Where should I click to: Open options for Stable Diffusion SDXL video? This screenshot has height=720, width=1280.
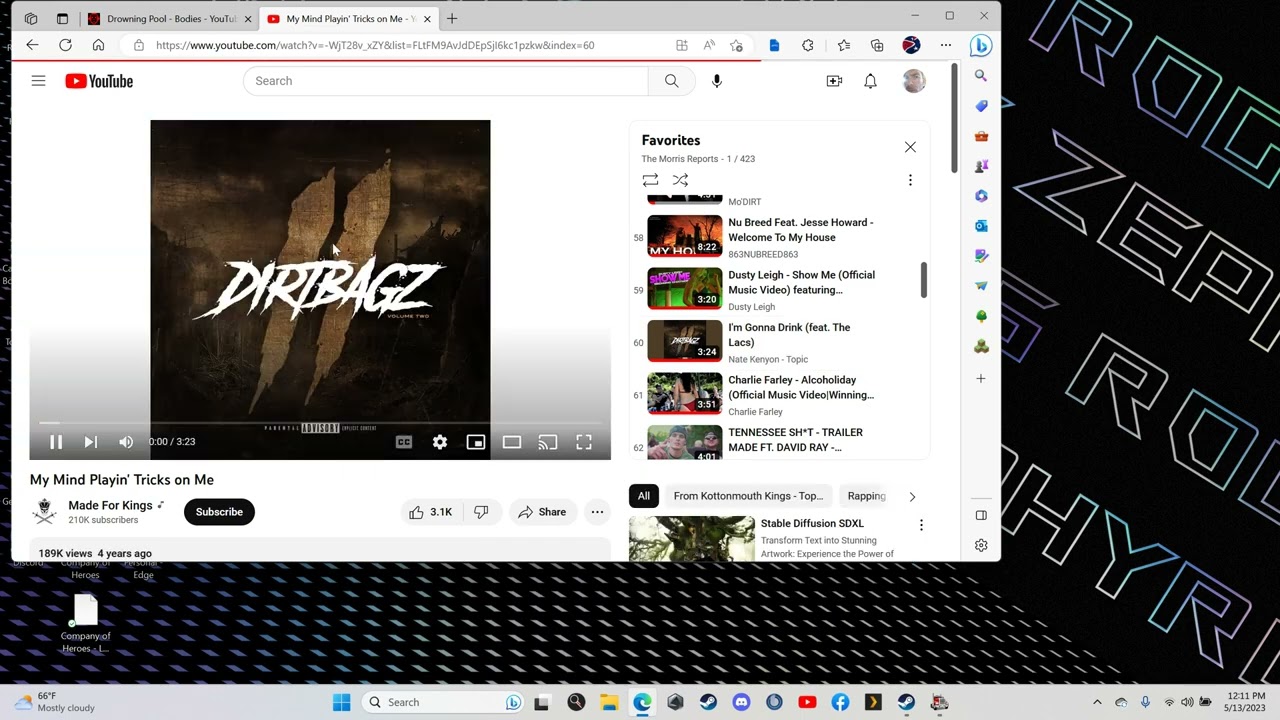click(x=921, y=525)
